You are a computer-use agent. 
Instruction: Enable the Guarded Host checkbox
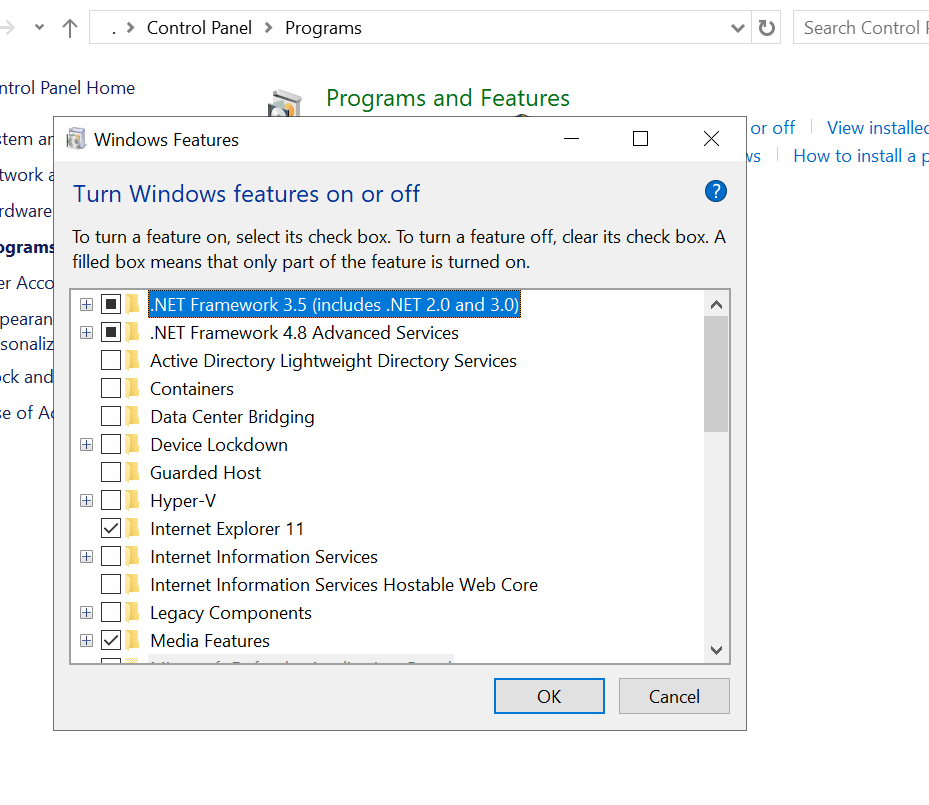[x=111, y=473]
